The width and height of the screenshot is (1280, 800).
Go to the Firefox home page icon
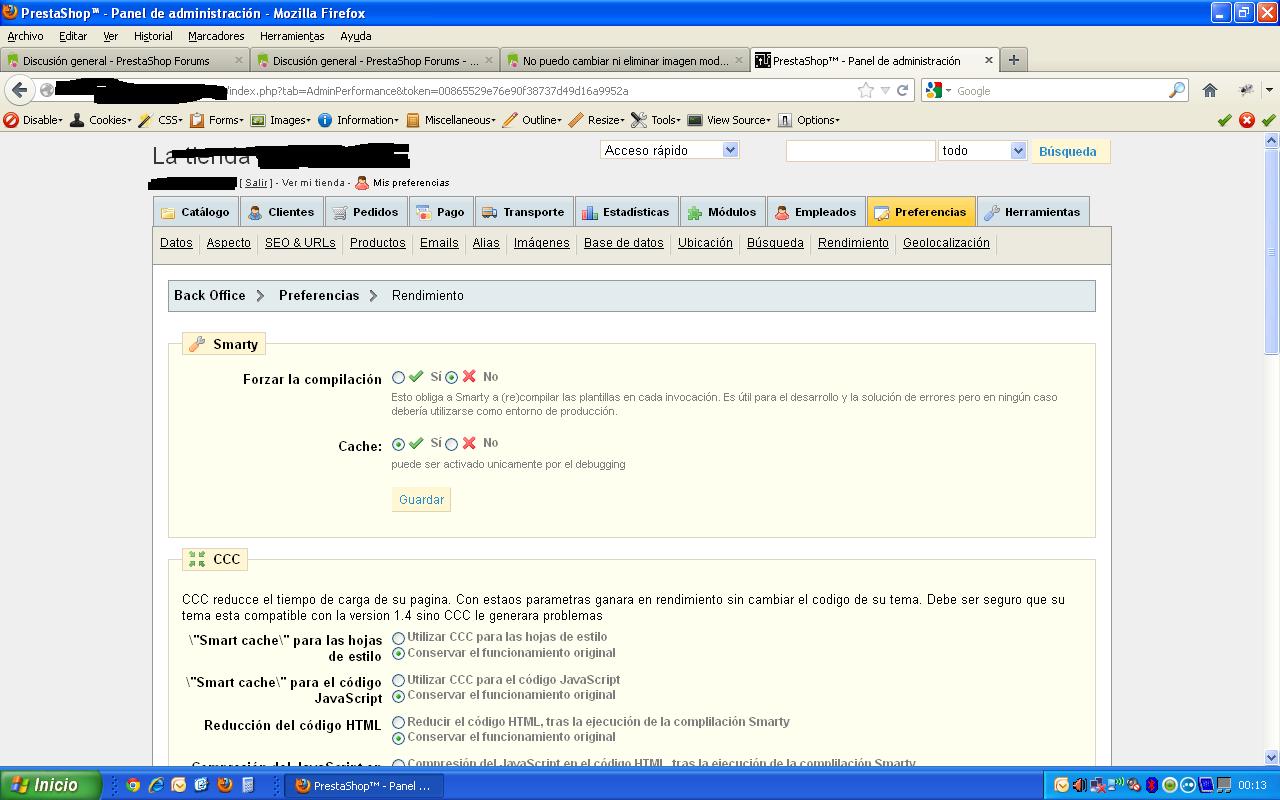(1210, 90)
